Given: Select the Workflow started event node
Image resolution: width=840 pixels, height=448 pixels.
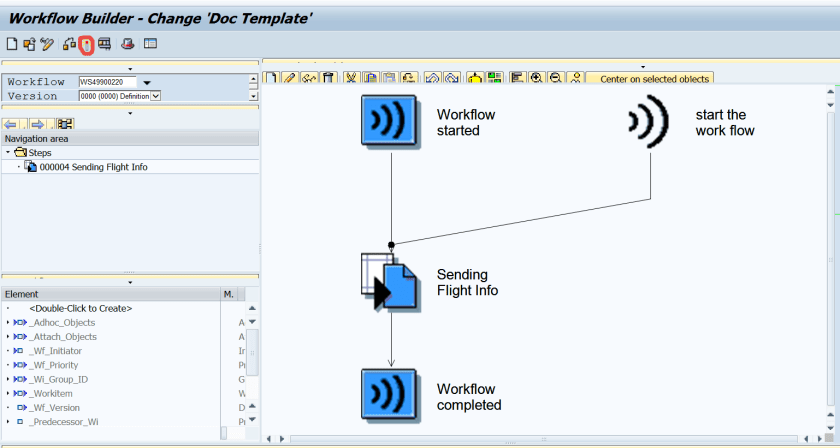Looking at the screenshot, I should pos(389,121).
